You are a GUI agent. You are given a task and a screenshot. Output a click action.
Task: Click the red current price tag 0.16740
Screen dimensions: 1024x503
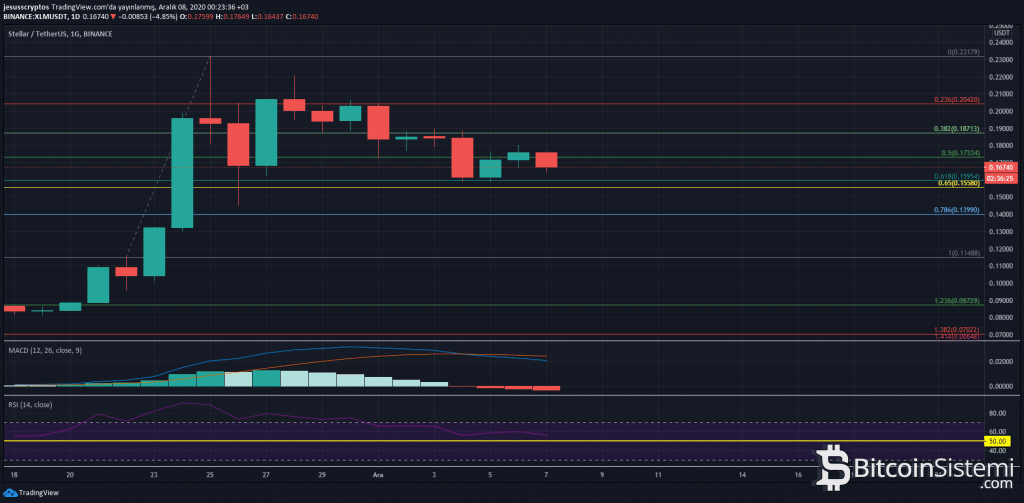(1001, 168)
